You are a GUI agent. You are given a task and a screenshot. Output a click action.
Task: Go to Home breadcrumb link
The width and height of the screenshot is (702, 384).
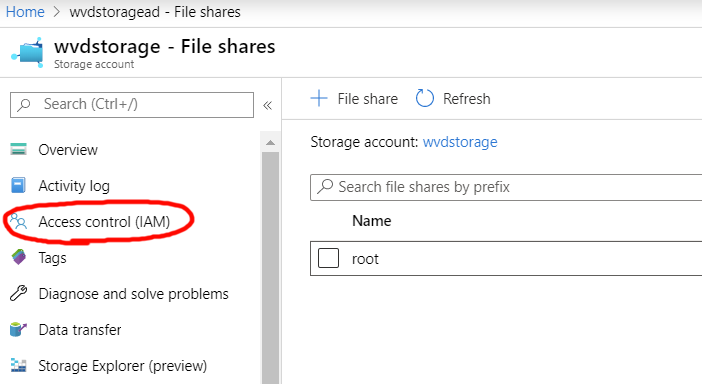[x=25, y=12]
